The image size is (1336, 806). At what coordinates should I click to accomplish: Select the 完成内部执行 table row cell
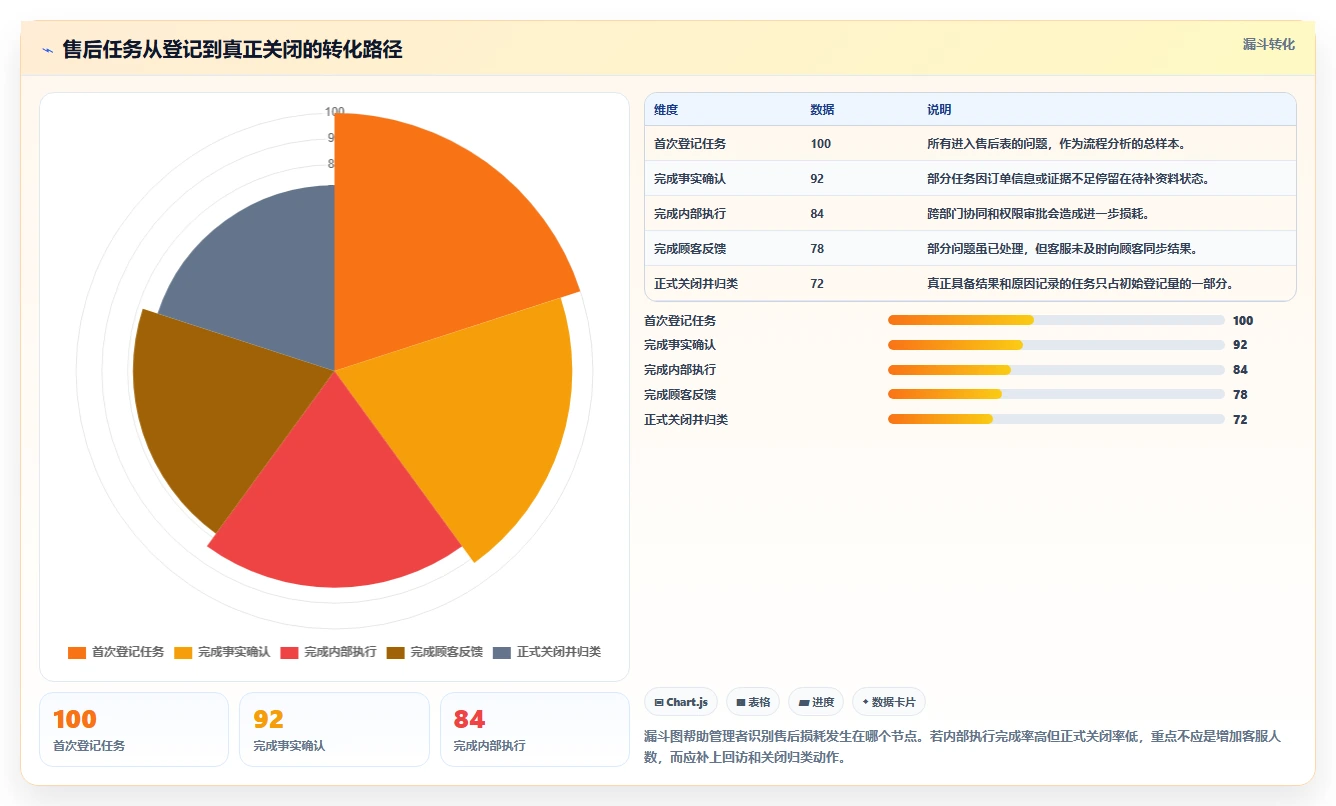pos(690,214)
